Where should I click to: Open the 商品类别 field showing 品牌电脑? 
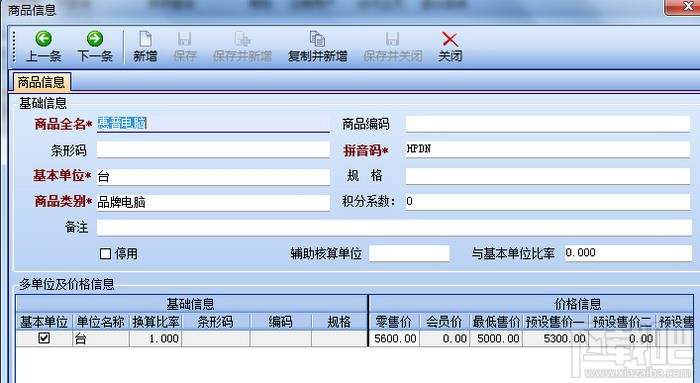(213, 202)
